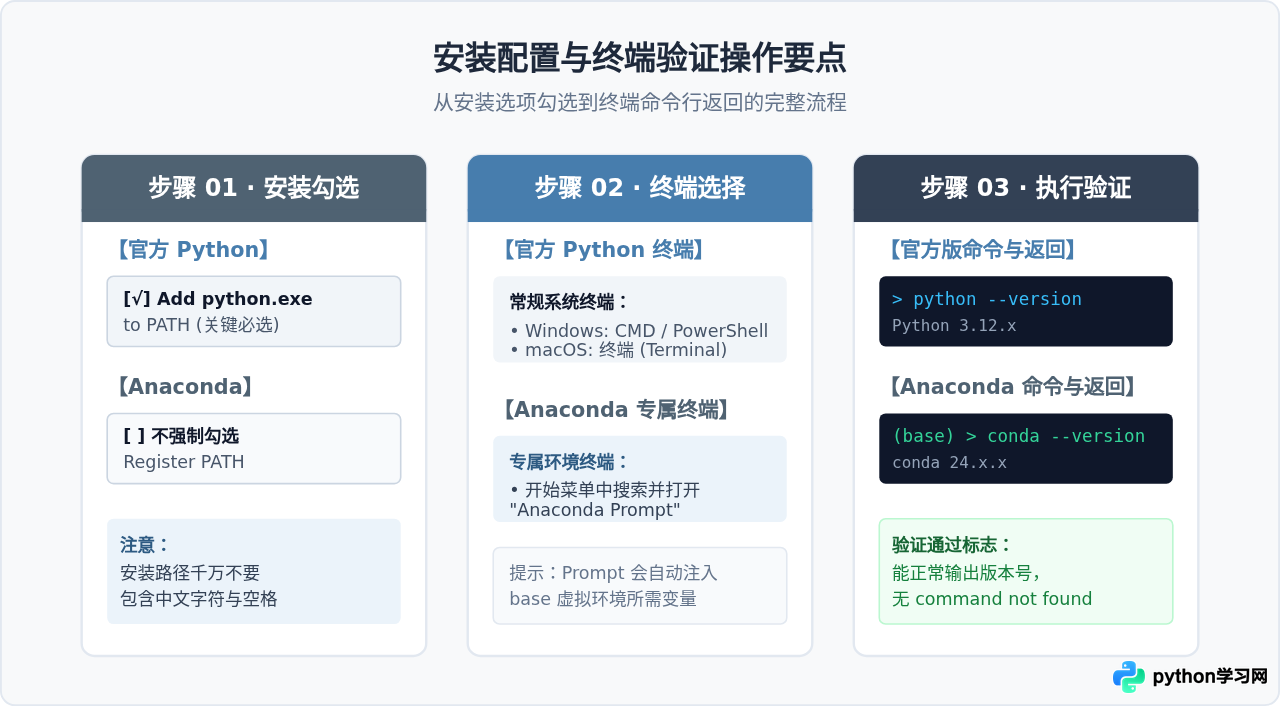Click the 【官方 Python 终端】 heading
Screen dimensions: 1280x706
click(x=604, y=250)
